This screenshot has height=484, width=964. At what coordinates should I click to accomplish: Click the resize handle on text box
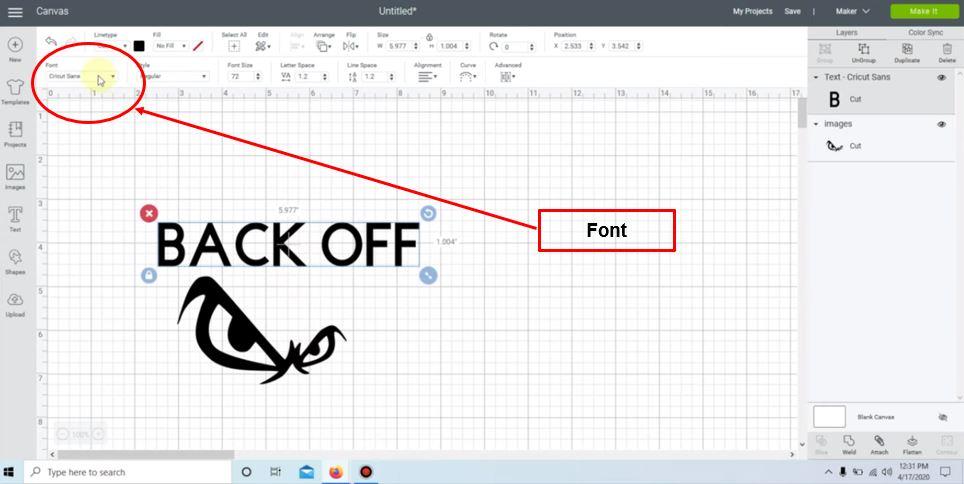(x=429, y=275)
